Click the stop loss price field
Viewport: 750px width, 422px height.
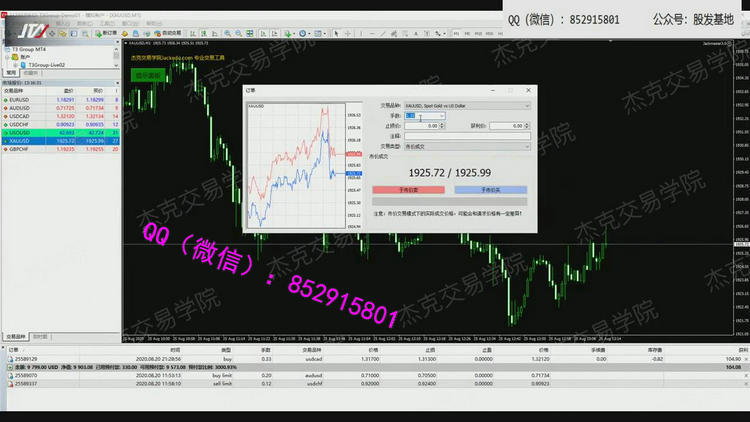420,126
